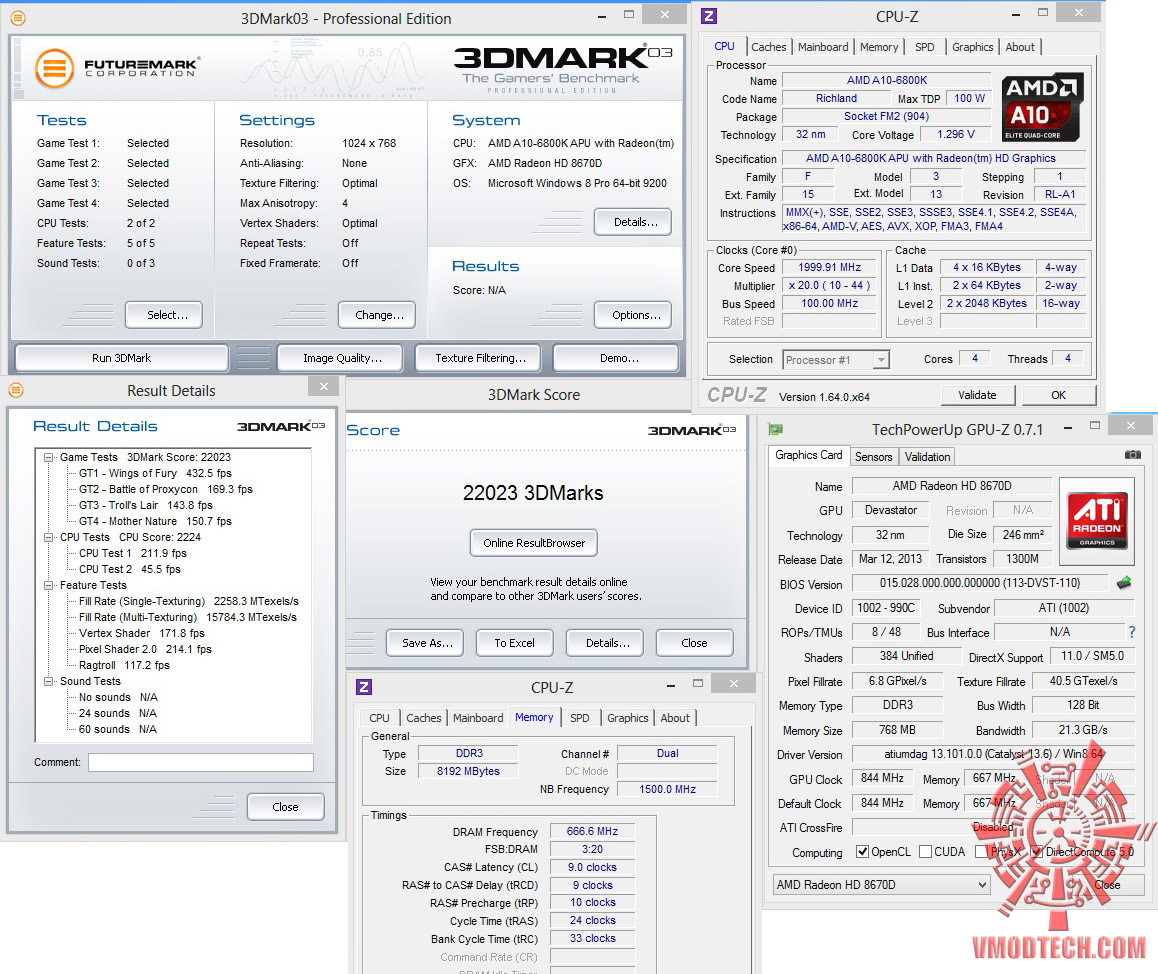
Task: Open the About tab in top CPU-Z
Action: 1020,47
